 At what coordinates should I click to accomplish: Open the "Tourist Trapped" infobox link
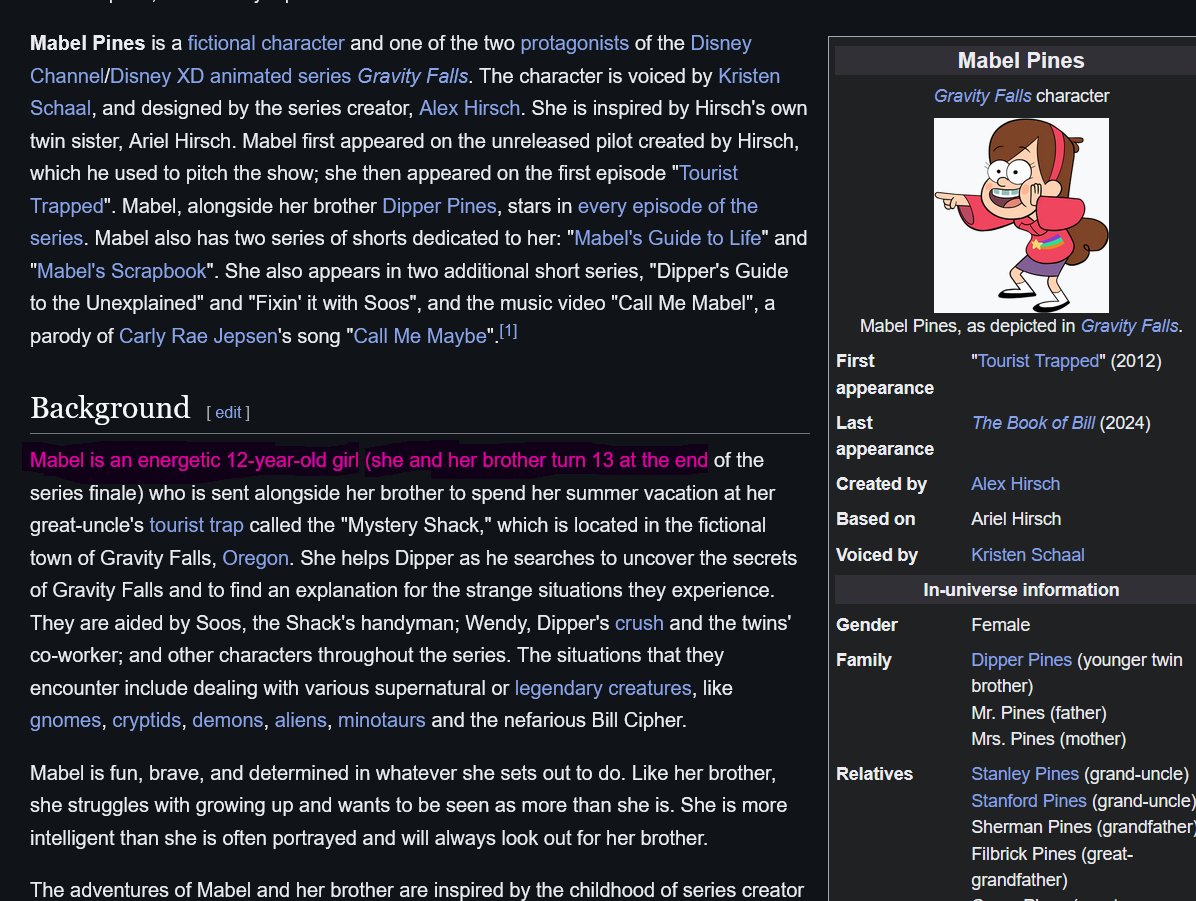[x=1038, y=361]
